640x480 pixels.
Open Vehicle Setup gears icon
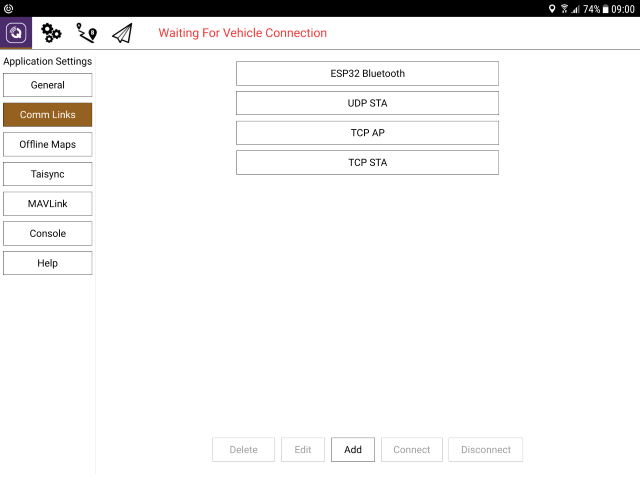coord(51,33)
